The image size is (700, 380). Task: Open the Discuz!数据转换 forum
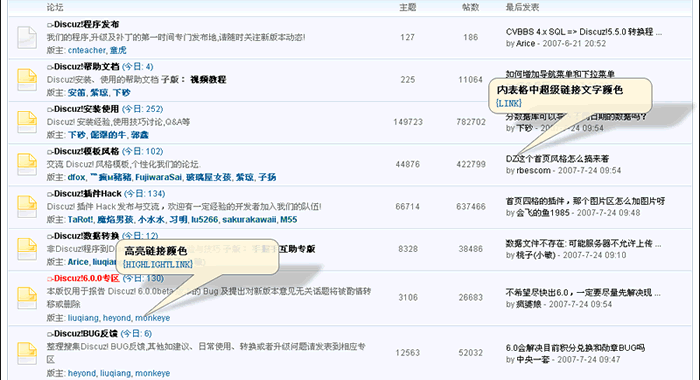(86, 236)
